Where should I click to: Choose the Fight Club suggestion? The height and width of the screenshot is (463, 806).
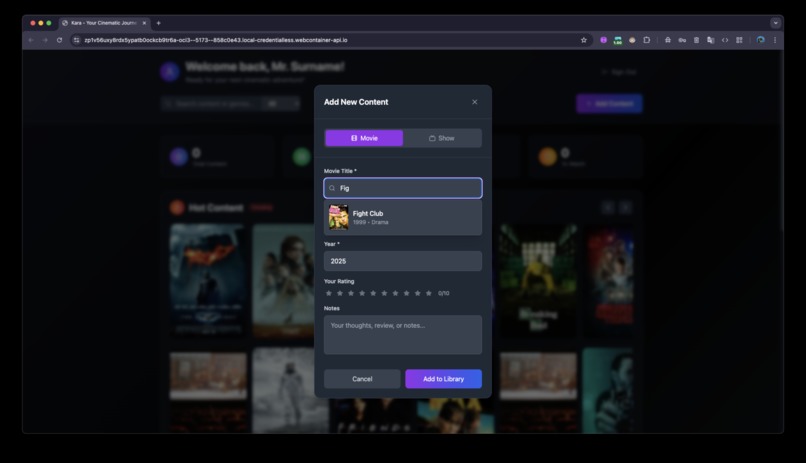tap(403, 217)
